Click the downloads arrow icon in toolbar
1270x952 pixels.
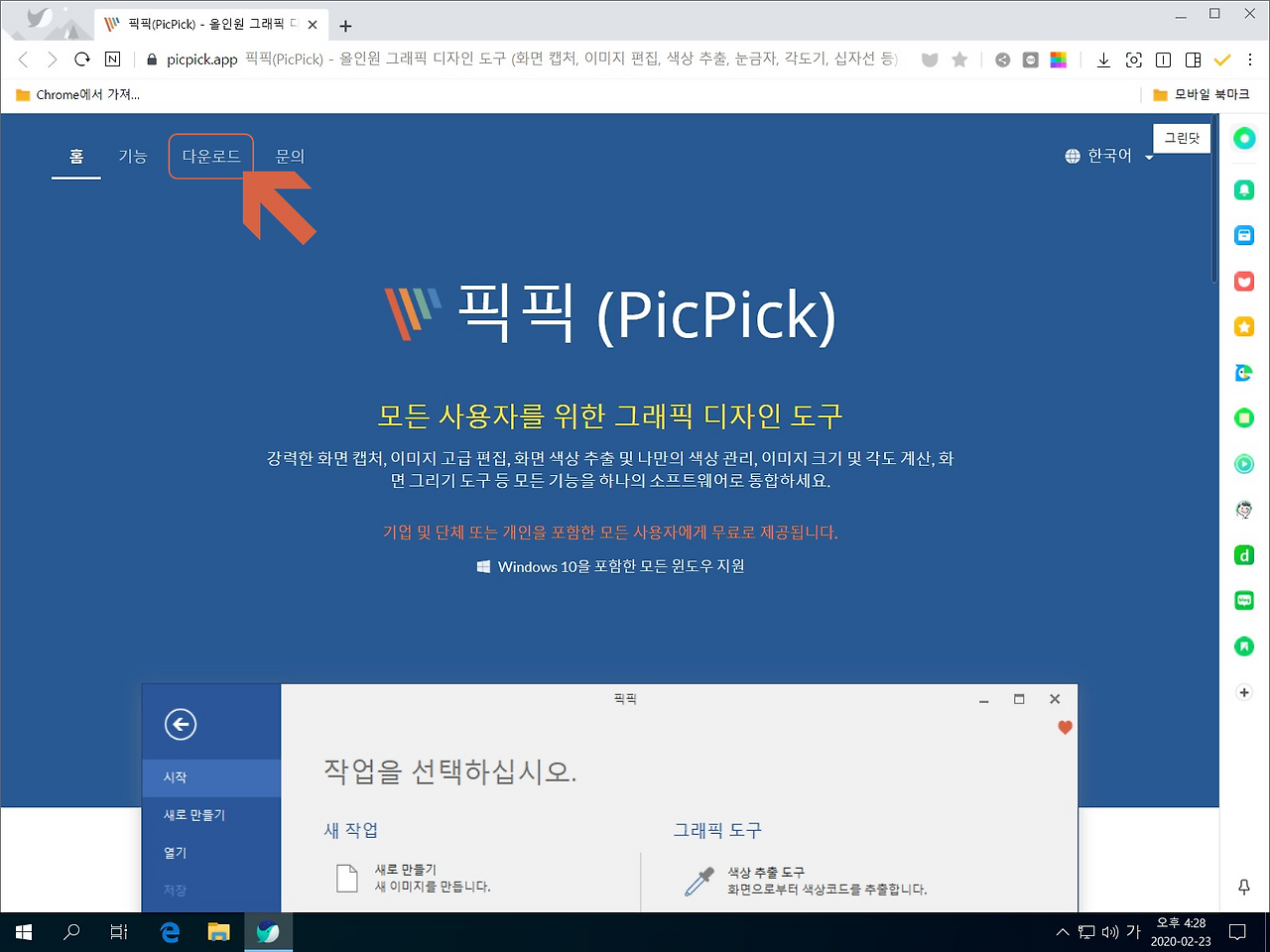click(1103, 59)
